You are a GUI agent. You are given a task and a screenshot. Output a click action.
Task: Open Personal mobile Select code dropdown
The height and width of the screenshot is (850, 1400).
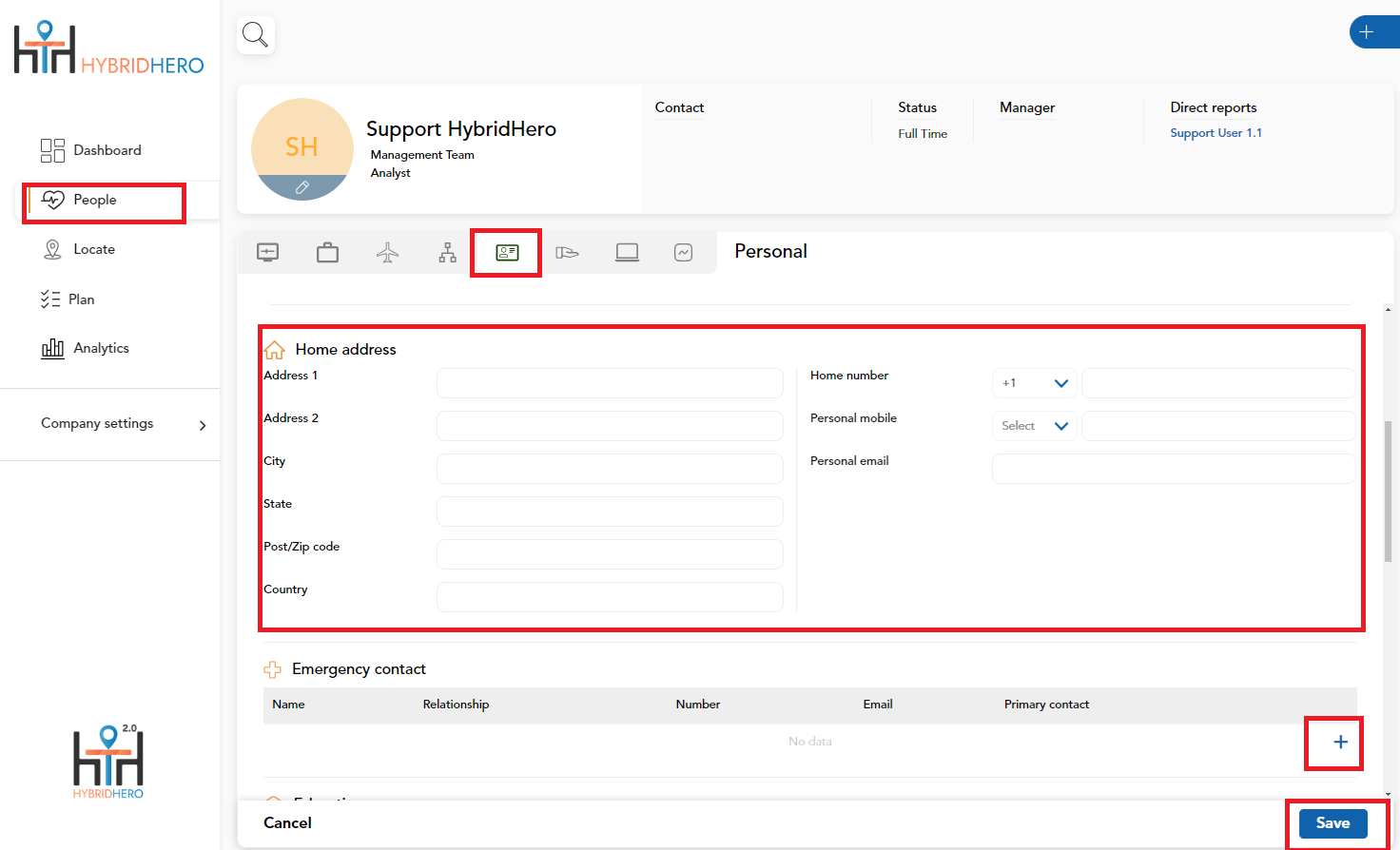1034,426
